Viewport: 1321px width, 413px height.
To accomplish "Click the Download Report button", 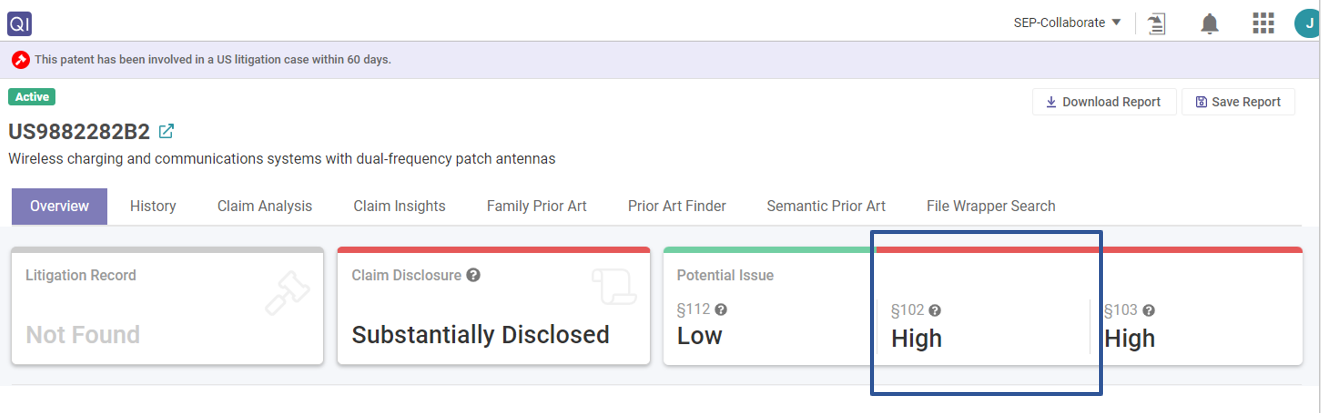I will 1103,102.
